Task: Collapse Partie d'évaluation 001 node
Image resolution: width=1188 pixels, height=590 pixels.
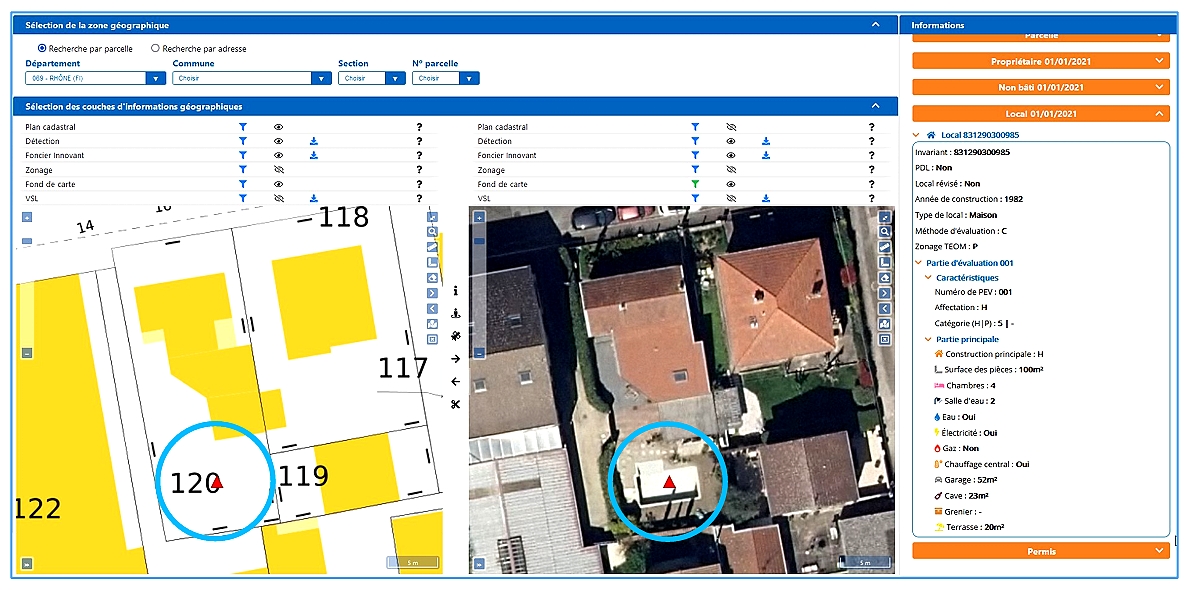Action: 919,264
